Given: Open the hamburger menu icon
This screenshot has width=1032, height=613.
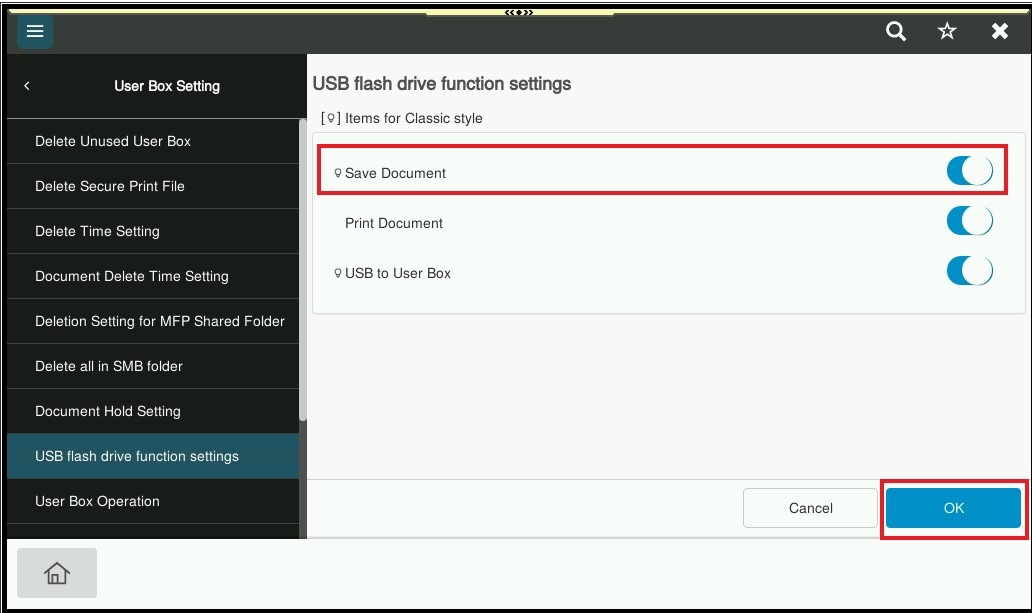Looking at the screenshot, I should point(35,32).
